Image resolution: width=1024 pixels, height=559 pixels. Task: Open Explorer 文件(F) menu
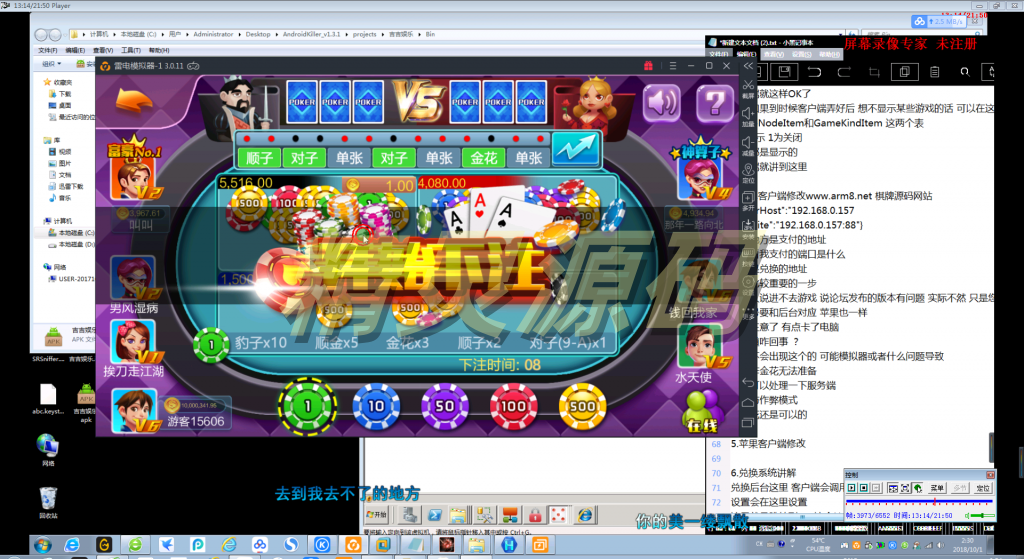click(47, 50)
